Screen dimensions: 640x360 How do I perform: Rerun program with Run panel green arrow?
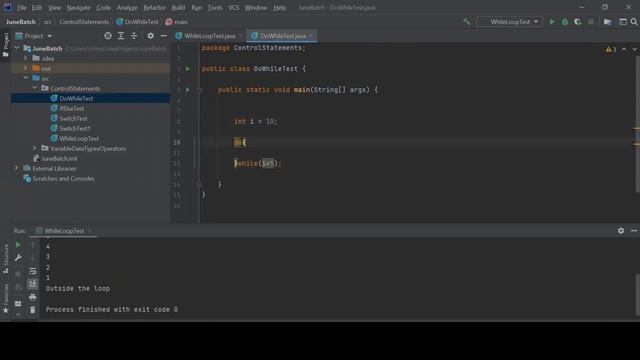(18, 245)
